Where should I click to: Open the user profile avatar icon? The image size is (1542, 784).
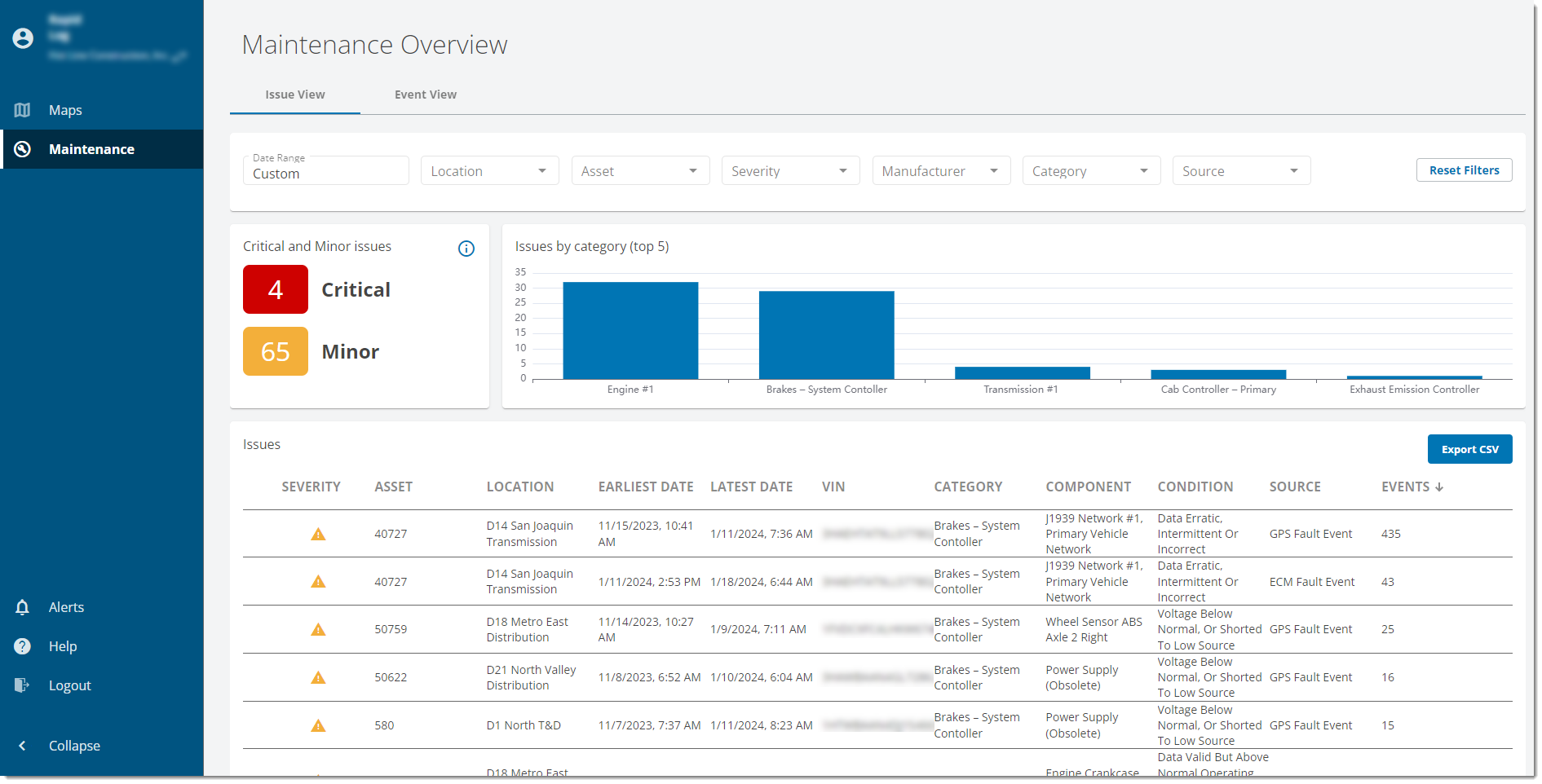point(23,37)
